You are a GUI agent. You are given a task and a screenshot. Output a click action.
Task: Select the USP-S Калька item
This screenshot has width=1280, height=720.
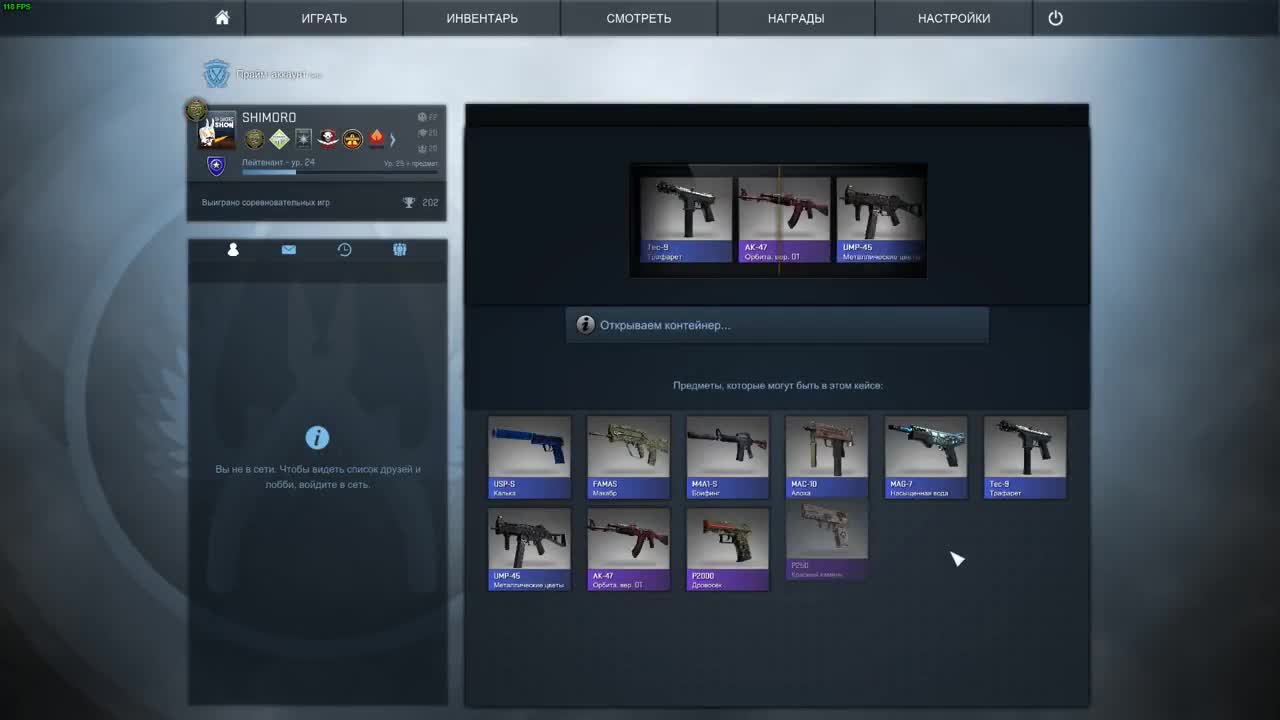(x=529, y=457)
